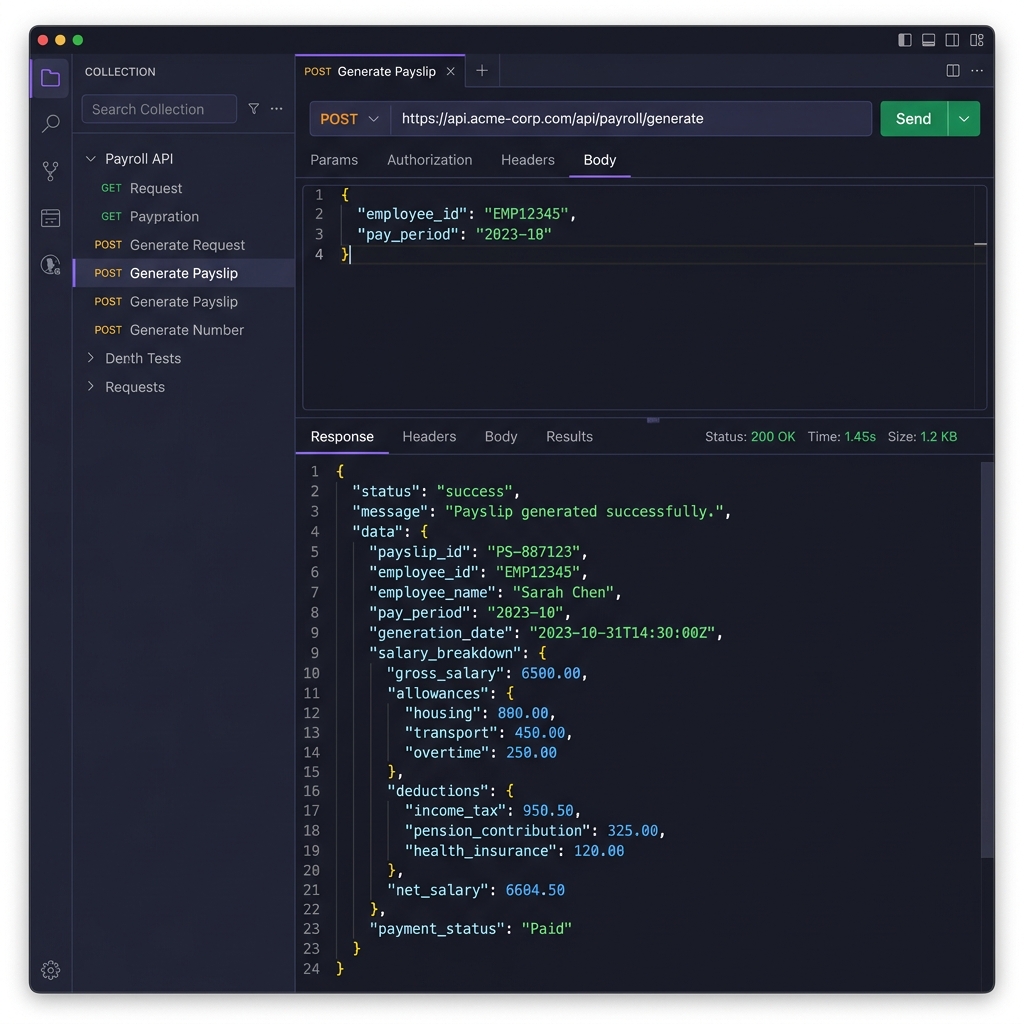This screenshot has width=1024, height=1024.
Task: Close the Generate Payslip tab
Action: (451, 71)
